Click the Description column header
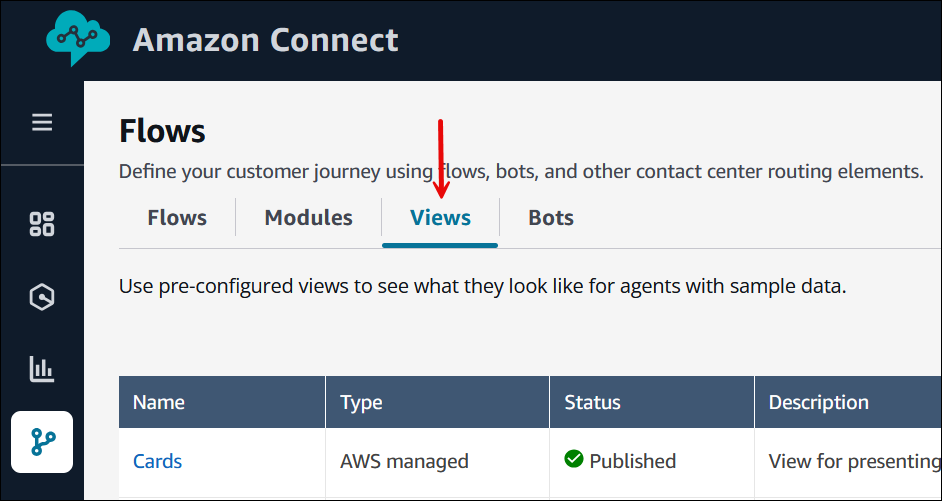This screenshot has height=501, width=942. [818, 403]
